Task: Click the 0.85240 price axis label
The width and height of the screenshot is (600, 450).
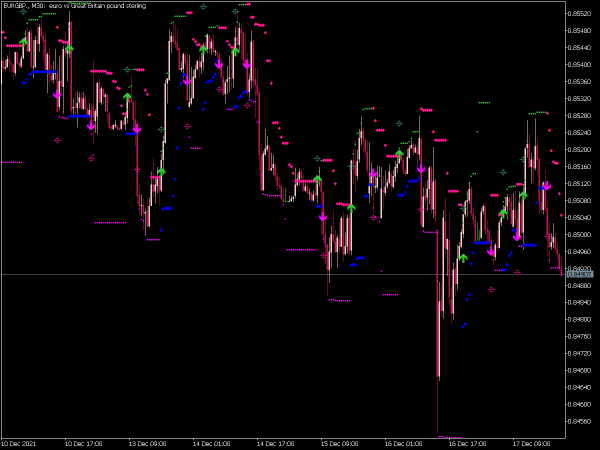Action: [579, 132]
